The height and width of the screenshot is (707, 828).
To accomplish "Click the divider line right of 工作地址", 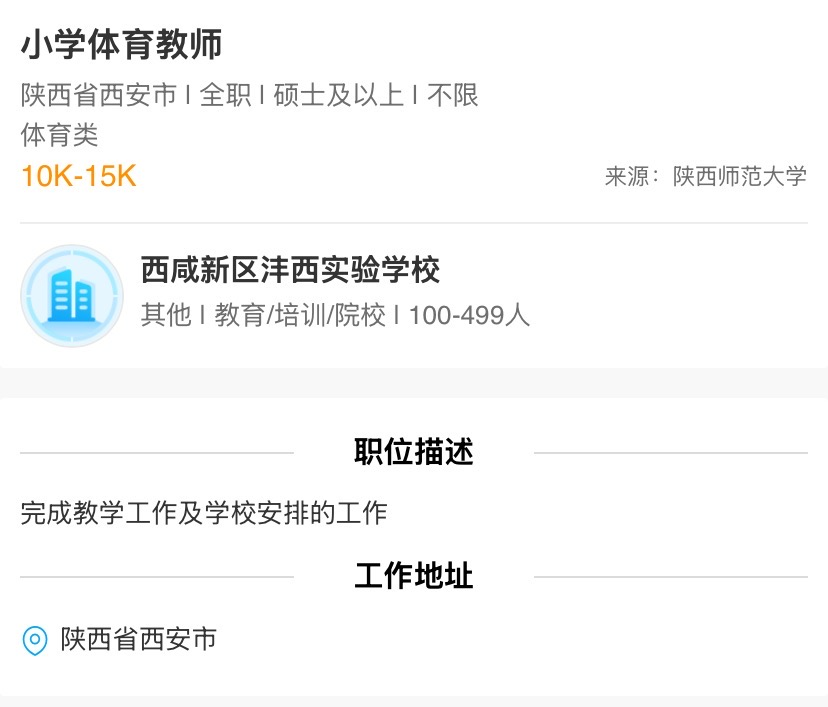I will 670,577.
